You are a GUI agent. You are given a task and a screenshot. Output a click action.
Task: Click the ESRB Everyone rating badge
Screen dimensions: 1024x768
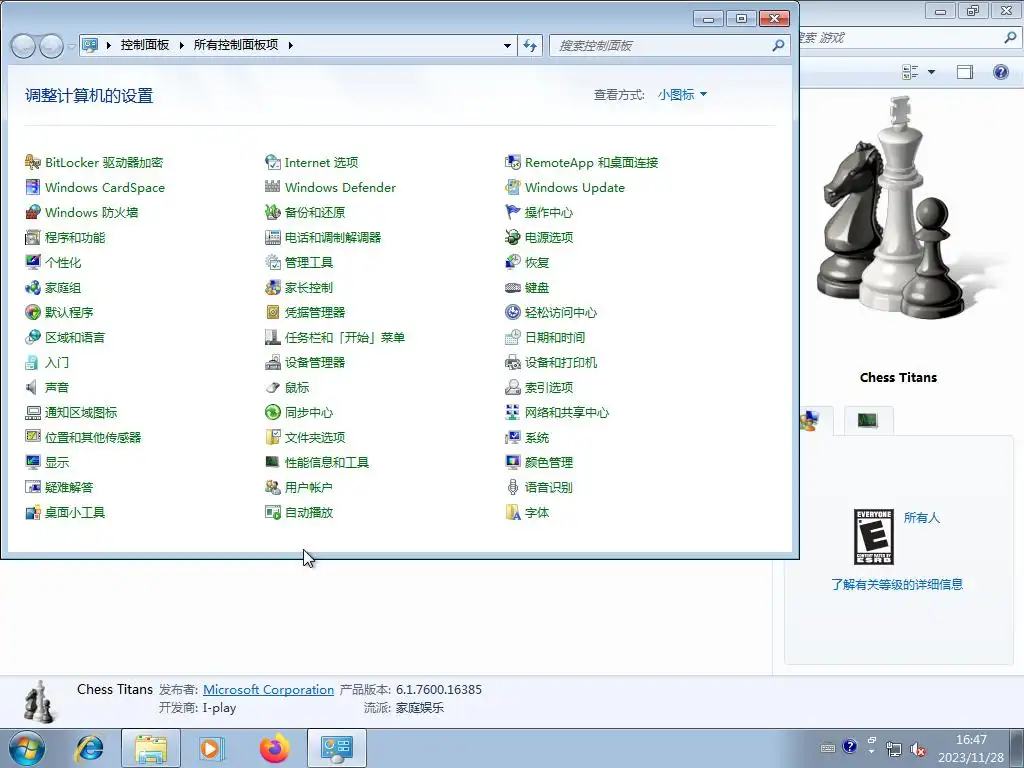click(x=874, y=537)
